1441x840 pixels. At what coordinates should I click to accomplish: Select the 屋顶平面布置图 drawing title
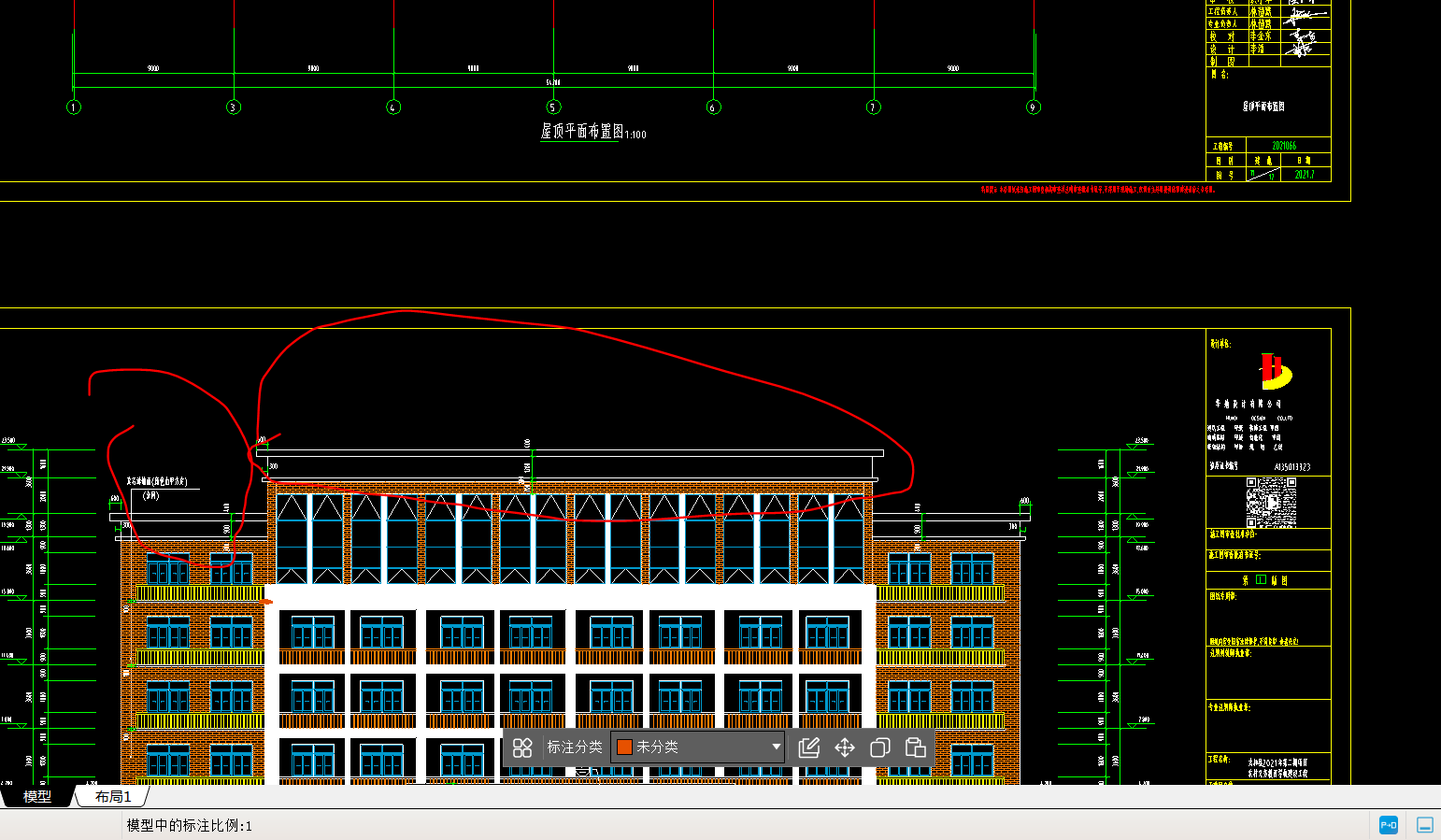581,132
